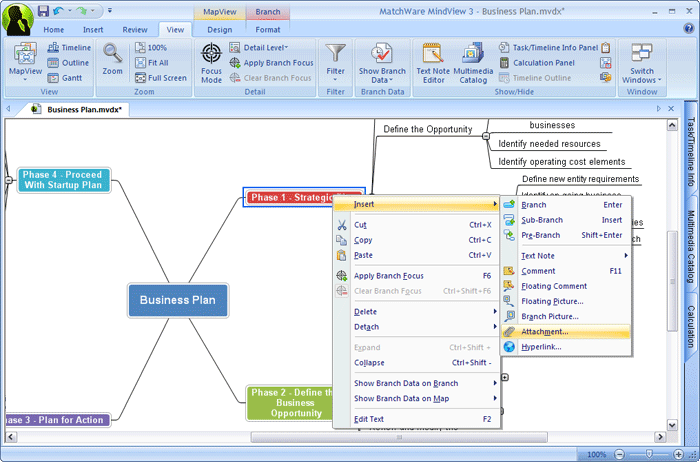700x462 pixels.
Task: Choose Collapse from the context menu
Action: tap(417, 362)
